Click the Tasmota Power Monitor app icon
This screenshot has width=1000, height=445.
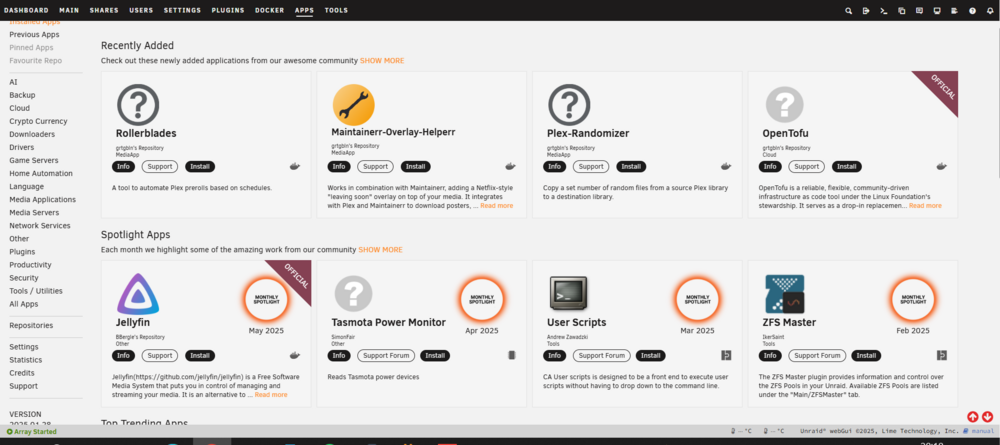point(353,294)
